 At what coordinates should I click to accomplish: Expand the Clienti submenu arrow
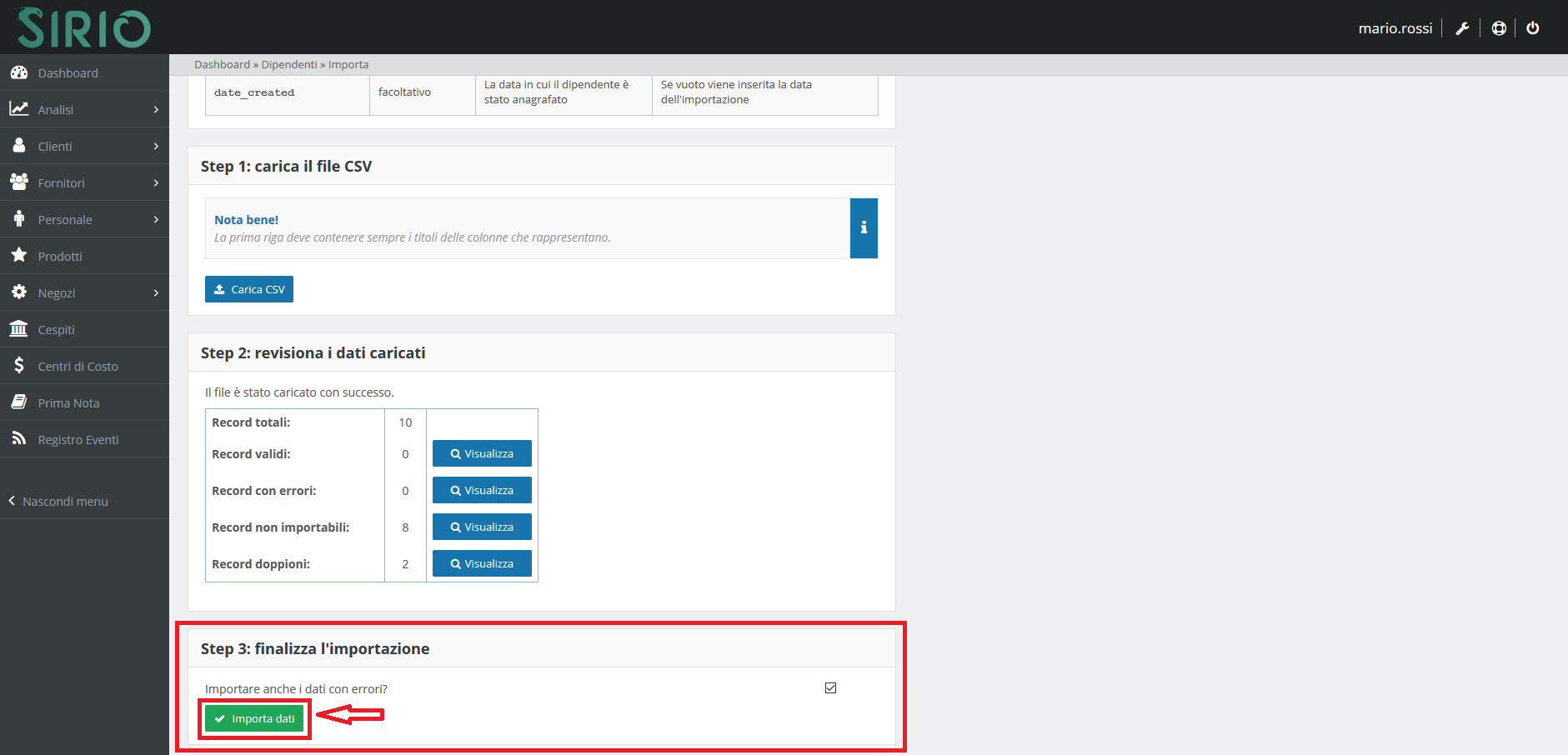click(156, 147)
